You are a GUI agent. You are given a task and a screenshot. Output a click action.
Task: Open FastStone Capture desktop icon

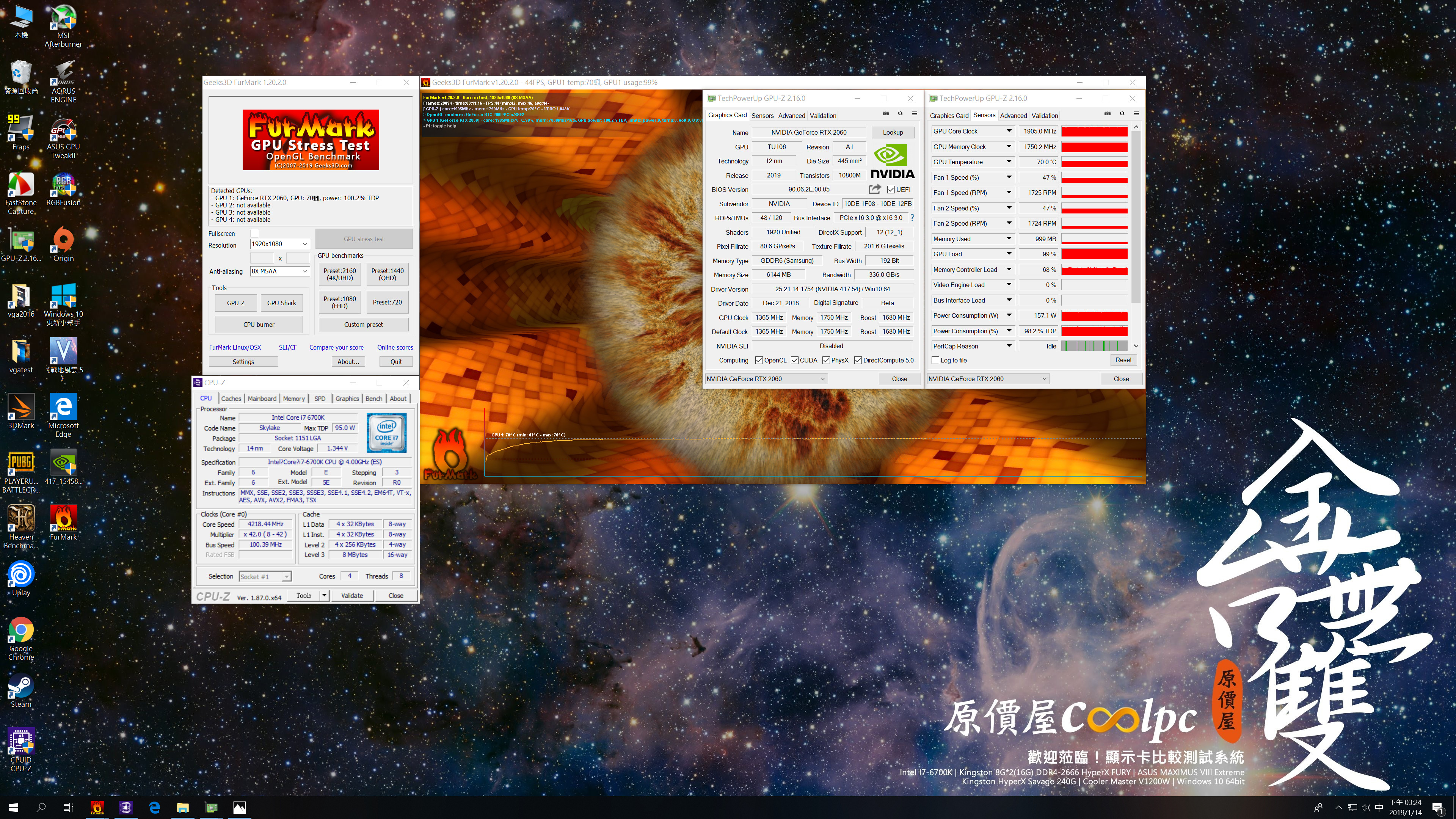click(x=21, y=193)
